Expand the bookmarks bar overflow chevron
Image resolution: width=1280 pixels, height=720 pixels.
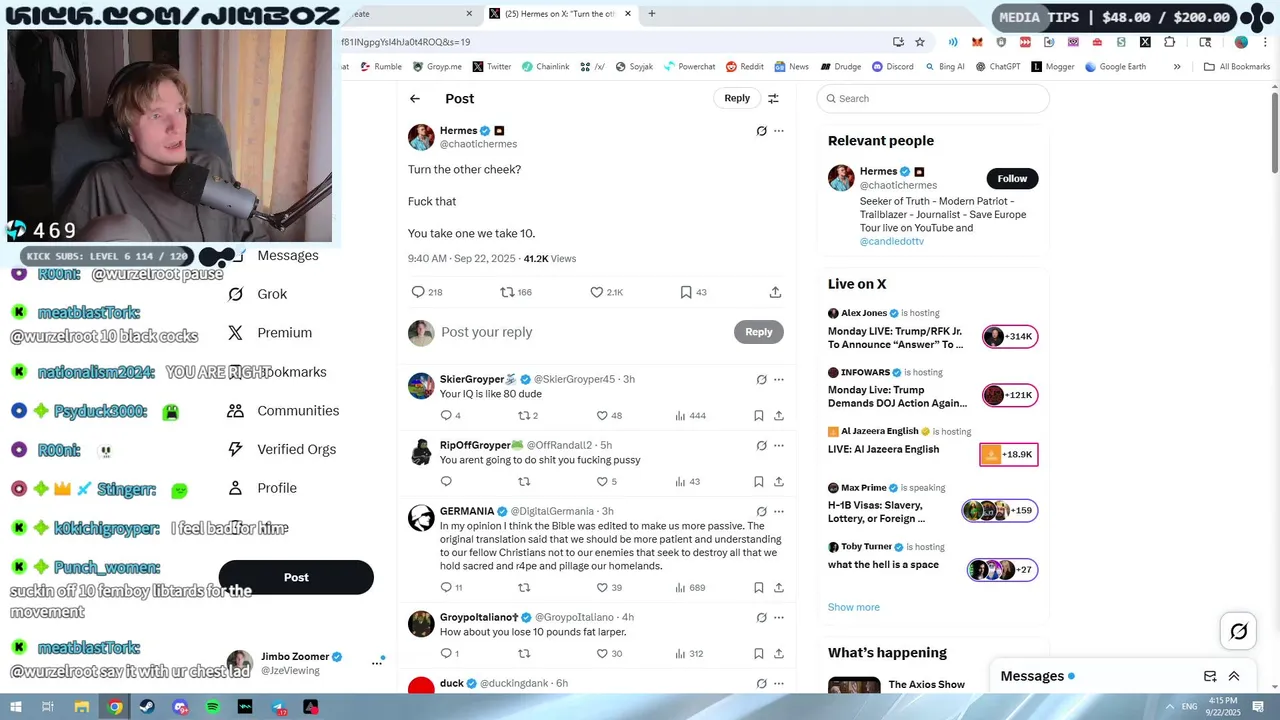coord(1177,67)
